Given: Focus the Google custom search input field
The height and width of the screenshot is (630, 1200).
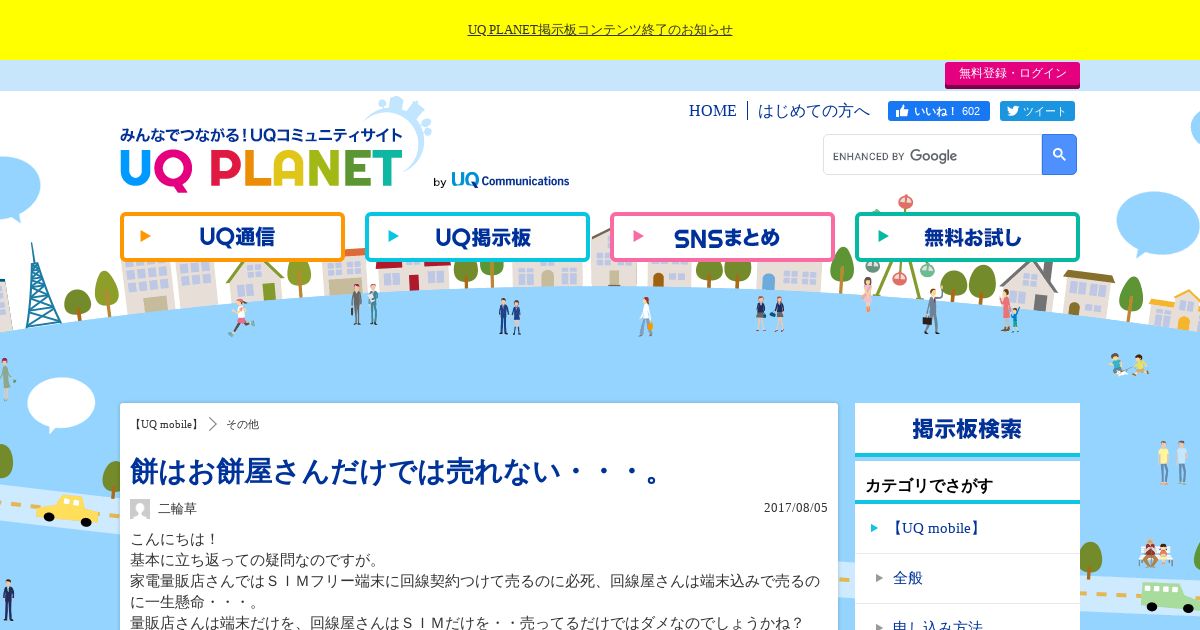Looking at the screenshot, I should pyautogui.click(x=932, y=155).
